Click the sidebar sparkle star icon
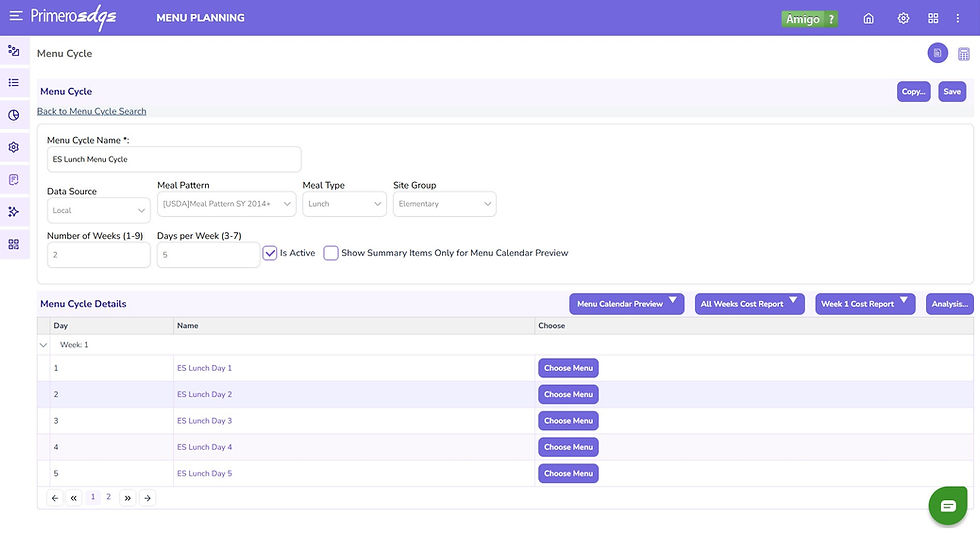 click(14, 212)
